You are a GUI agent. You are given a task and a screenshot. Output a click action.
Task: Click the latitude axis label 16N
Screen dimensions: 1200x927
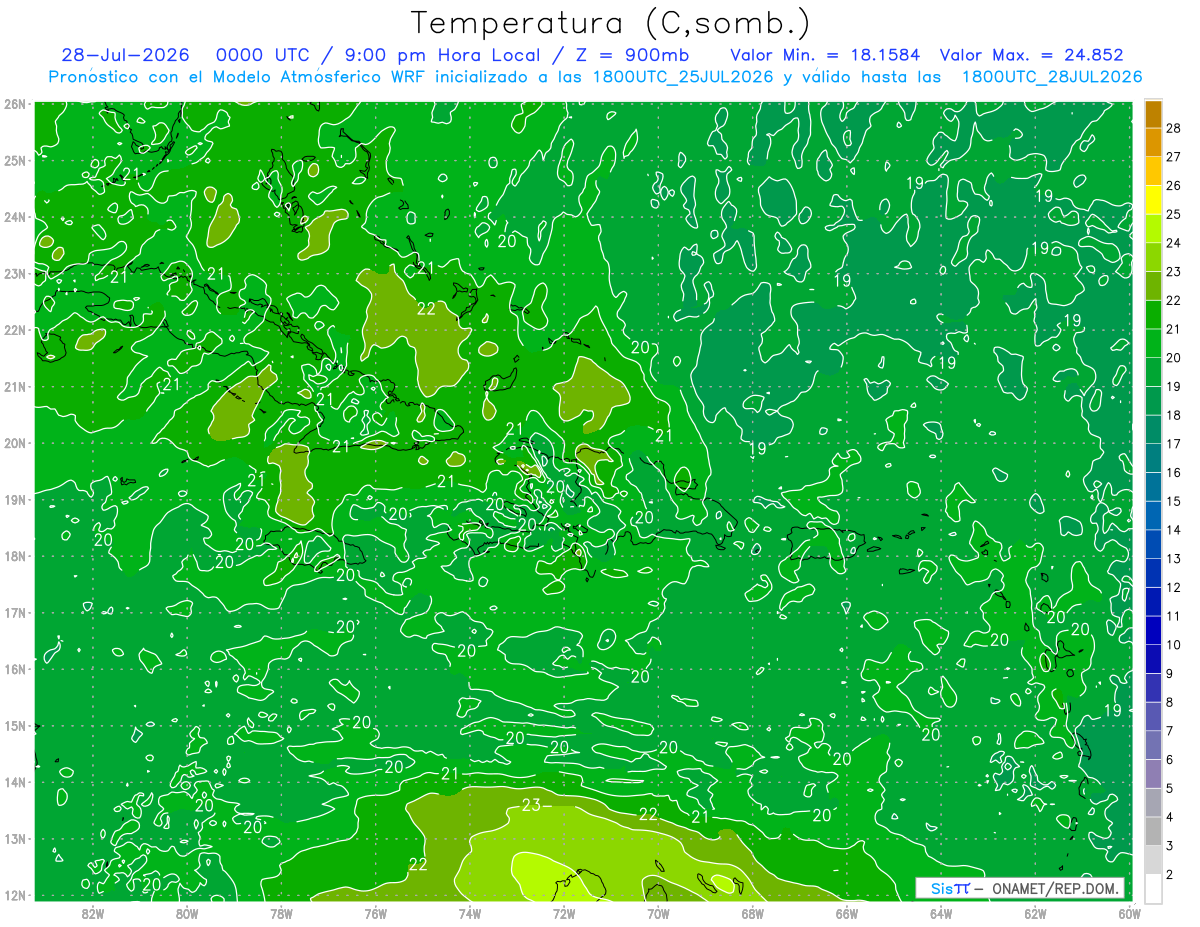15,669
